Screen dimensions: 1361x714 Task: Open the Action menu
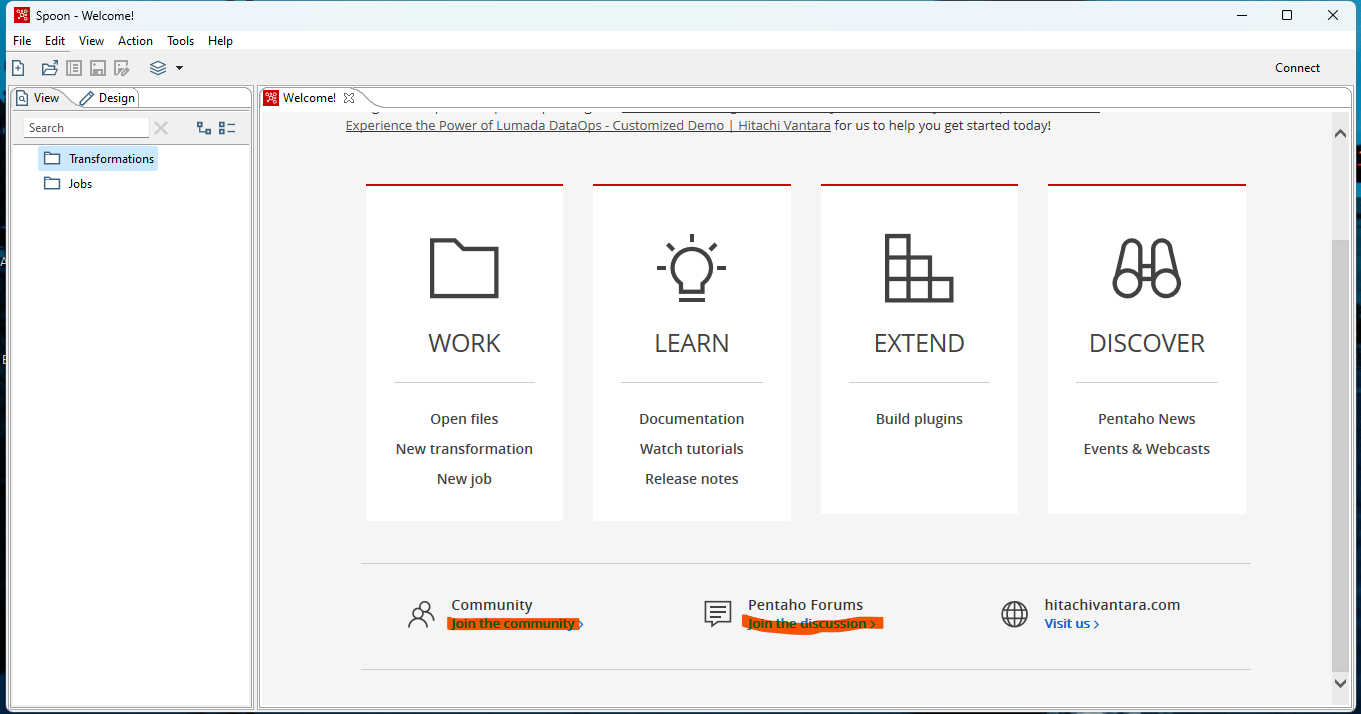[x=135, y=41]
